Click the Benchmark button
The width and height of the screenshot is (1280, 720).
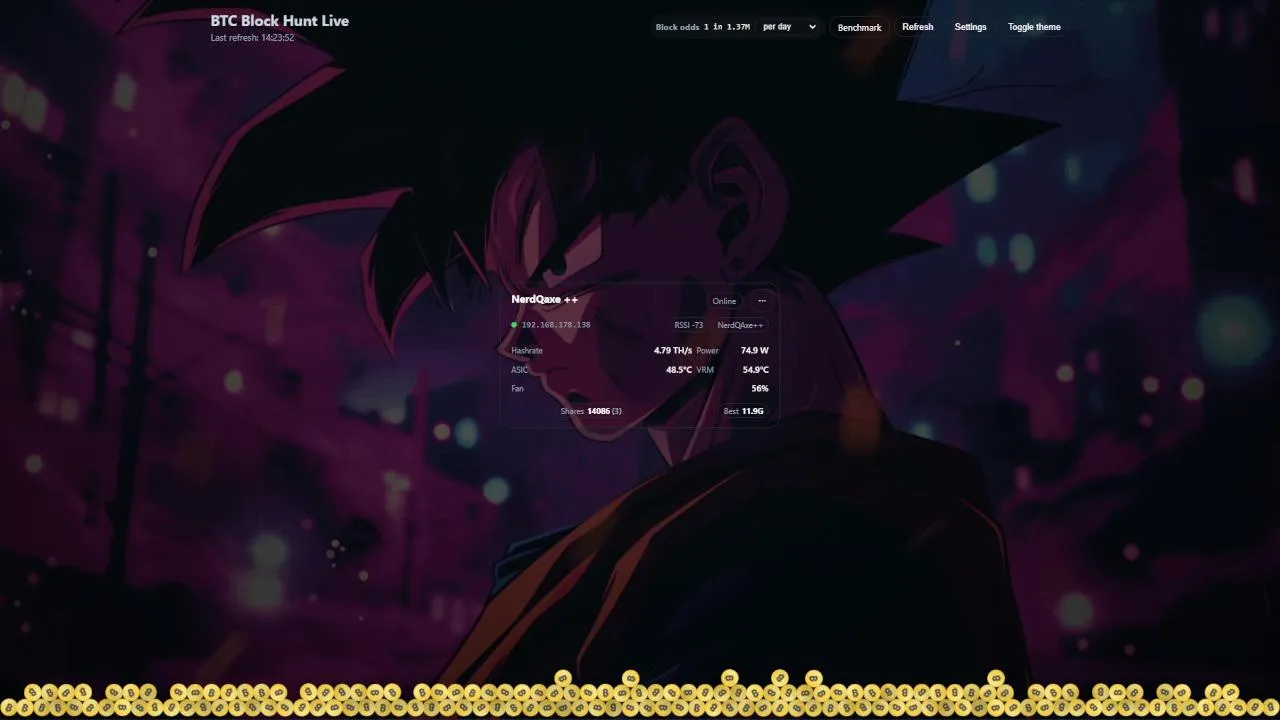pos(859,27)
